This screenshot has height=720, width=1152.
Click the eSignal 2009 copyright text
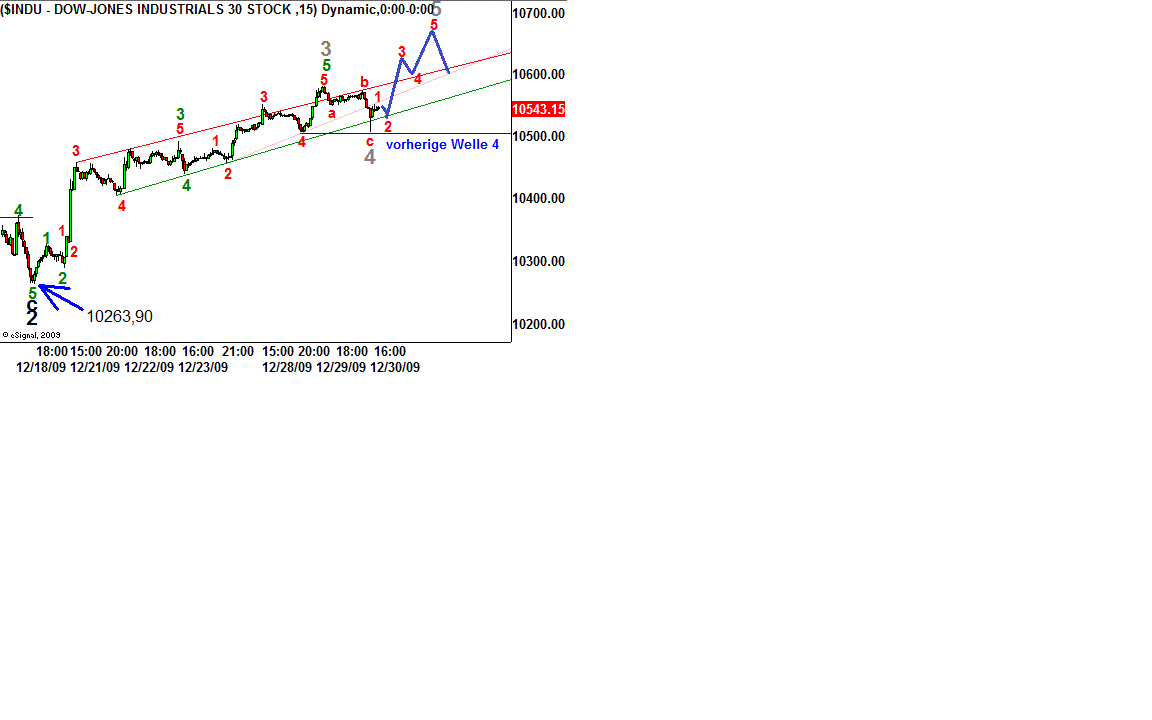click(31, 336)
